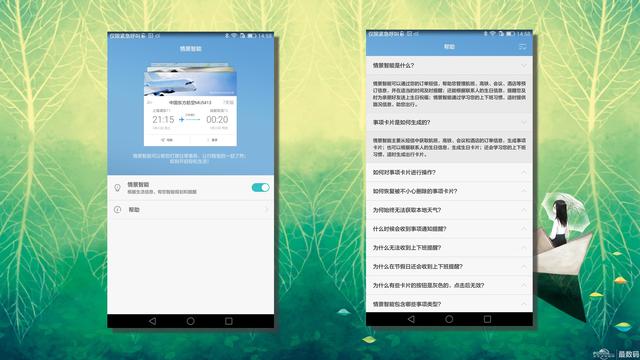Viewport: 640px width, 360px height.
Task: Toggle the 情景智能 switch off
Action: click(260, 187)
